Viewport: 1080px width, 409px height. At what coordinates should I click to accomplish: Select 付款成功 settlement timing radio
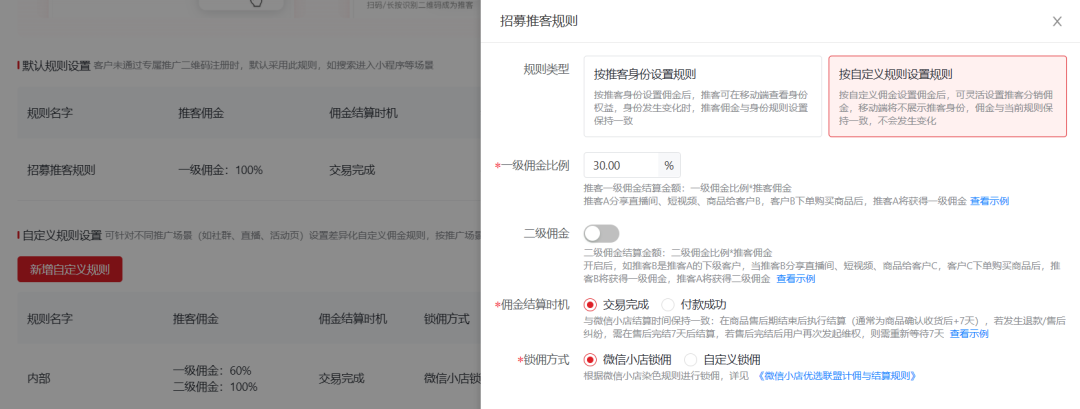pyautogui.click(x=668, y=304)
